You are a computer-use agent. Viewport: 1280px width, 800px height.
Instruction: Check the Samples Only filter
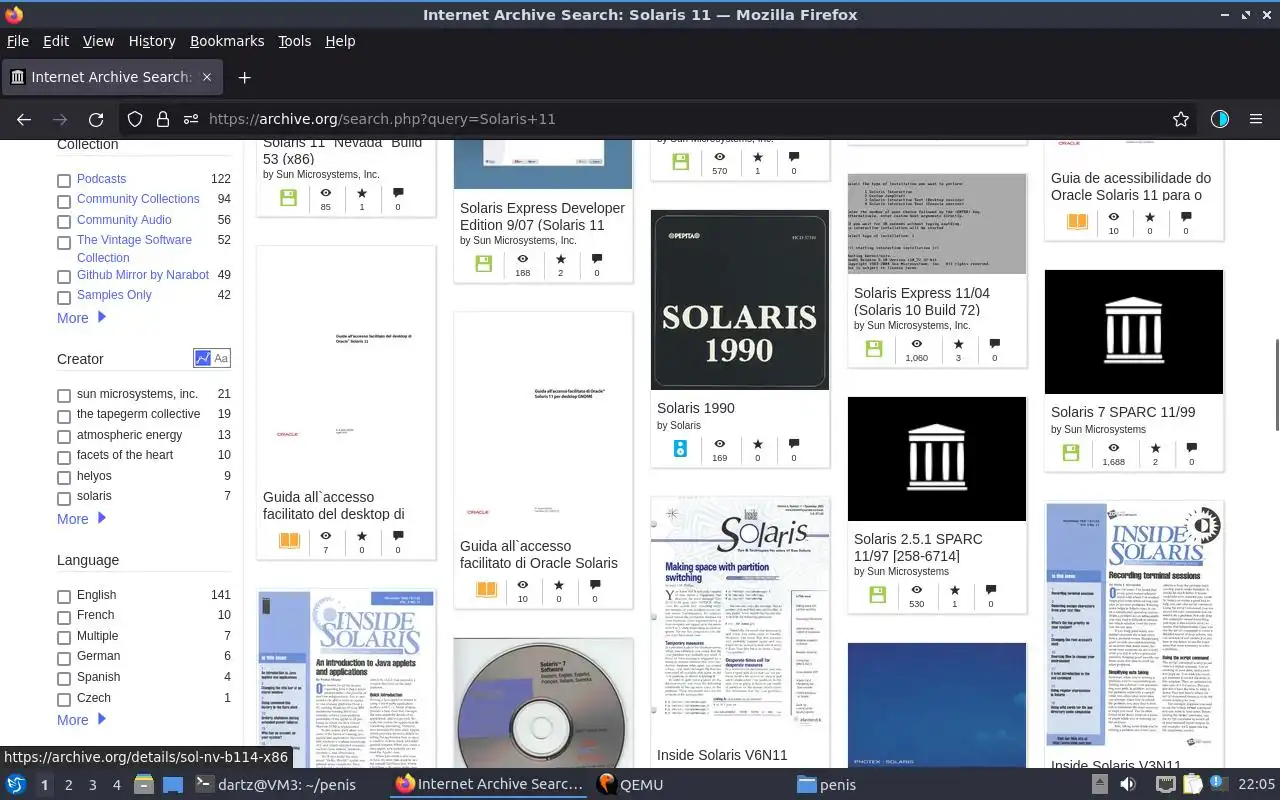point(64,297)
